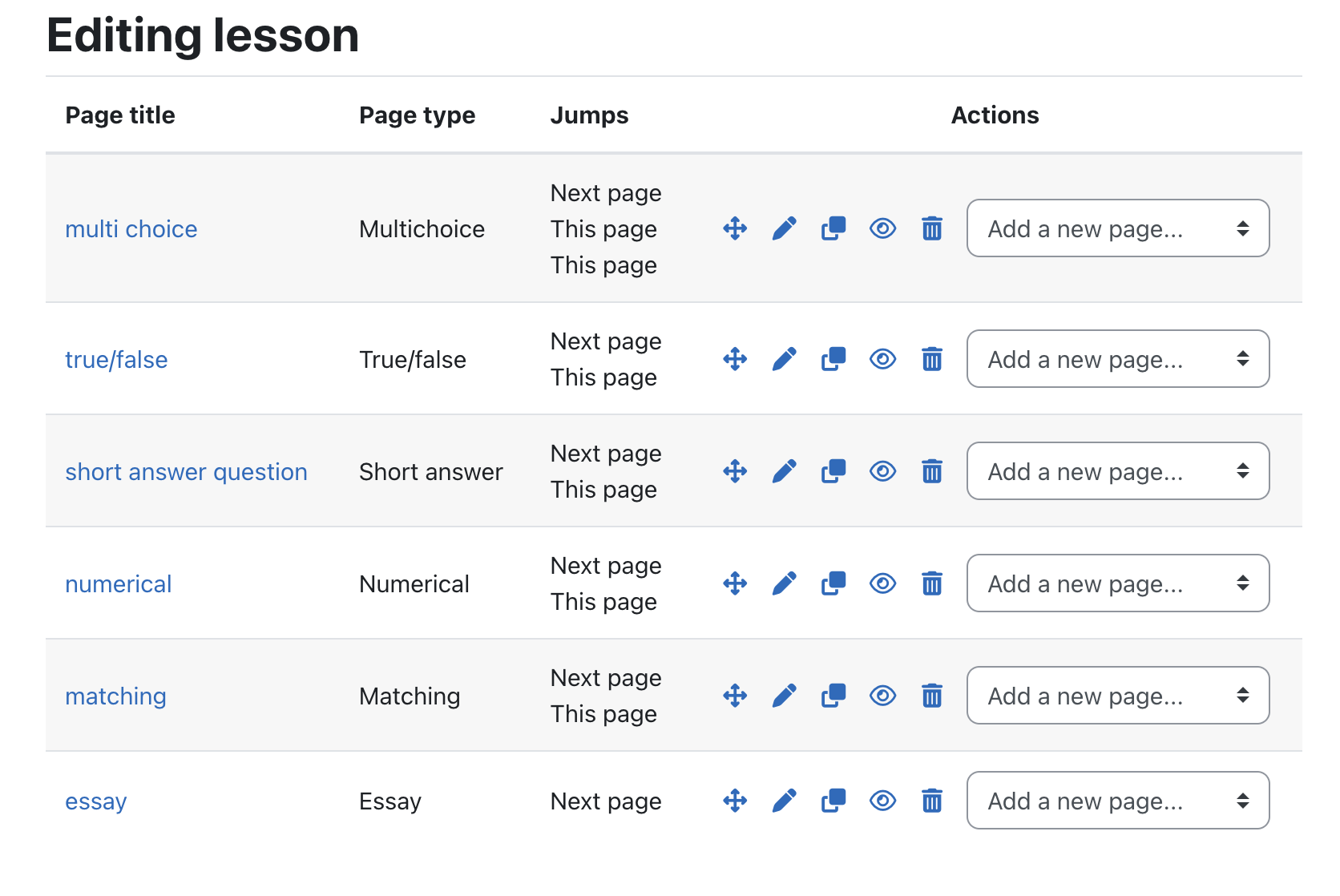Viewport: 1340px width, 896px height.
Task: Click the Matching page type cell
Action: [410, 696]
